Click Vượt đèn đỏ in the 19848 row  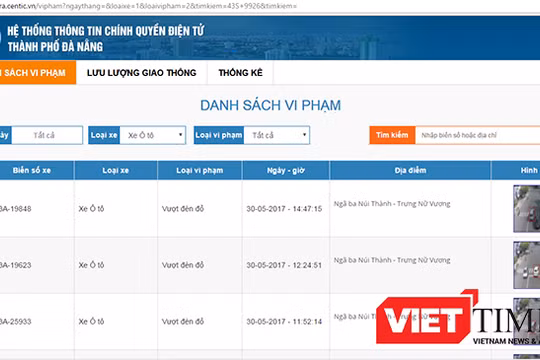click(x=183, y=209)
